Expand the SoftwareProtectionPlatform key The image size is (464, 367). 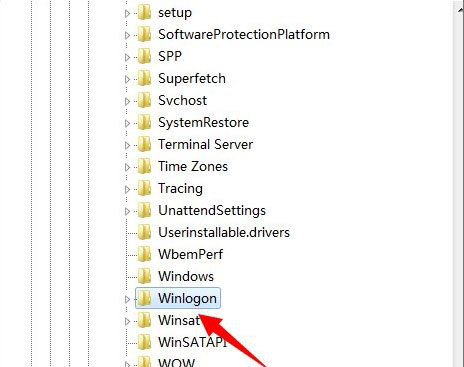127,35
